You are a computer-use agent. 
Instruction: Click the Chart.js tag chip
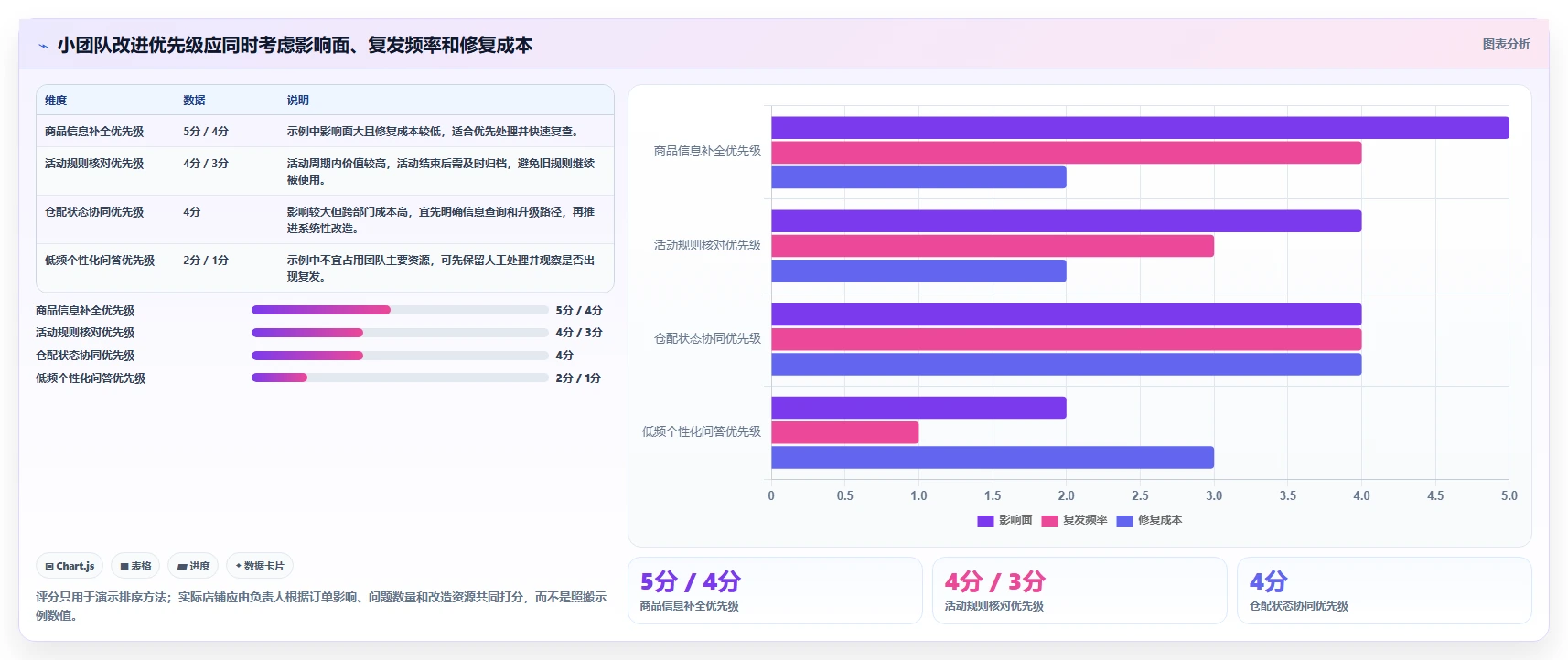[70, 566]
